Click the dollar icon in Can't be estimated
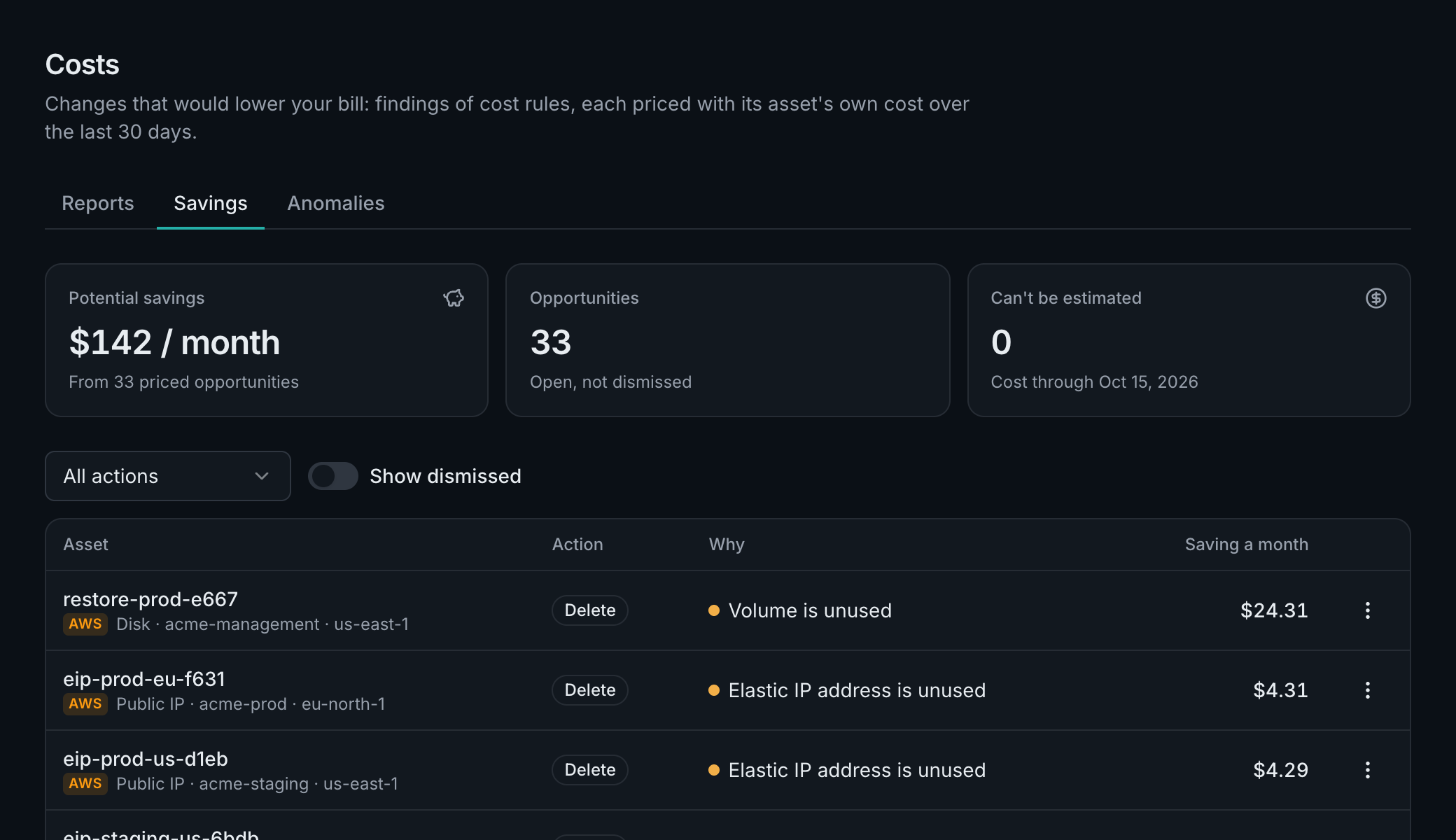The height and width of the screenshot is (840, 1456). 1375,298
